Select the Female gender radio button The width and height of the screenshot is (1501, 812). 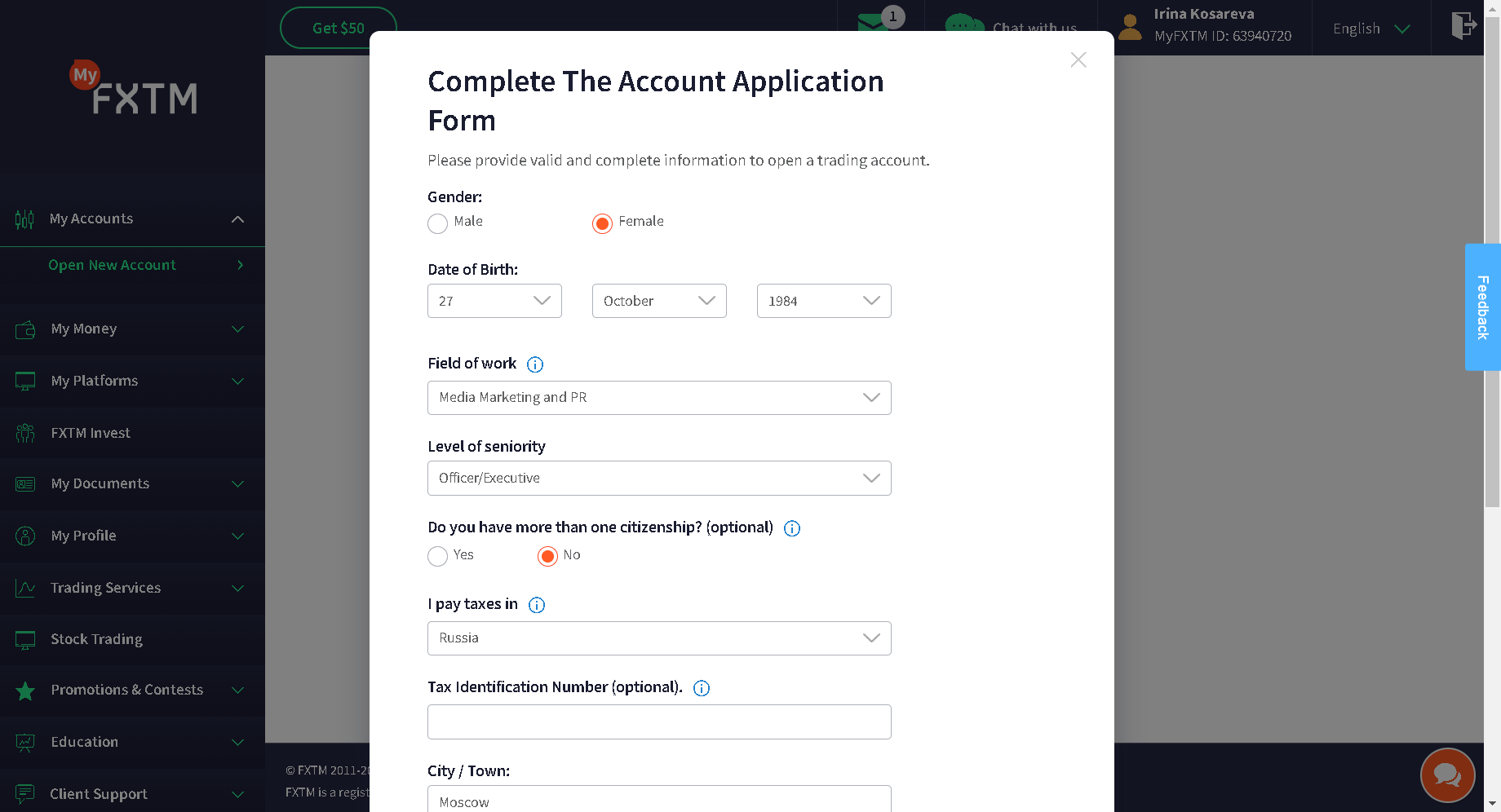coord(602,223)
